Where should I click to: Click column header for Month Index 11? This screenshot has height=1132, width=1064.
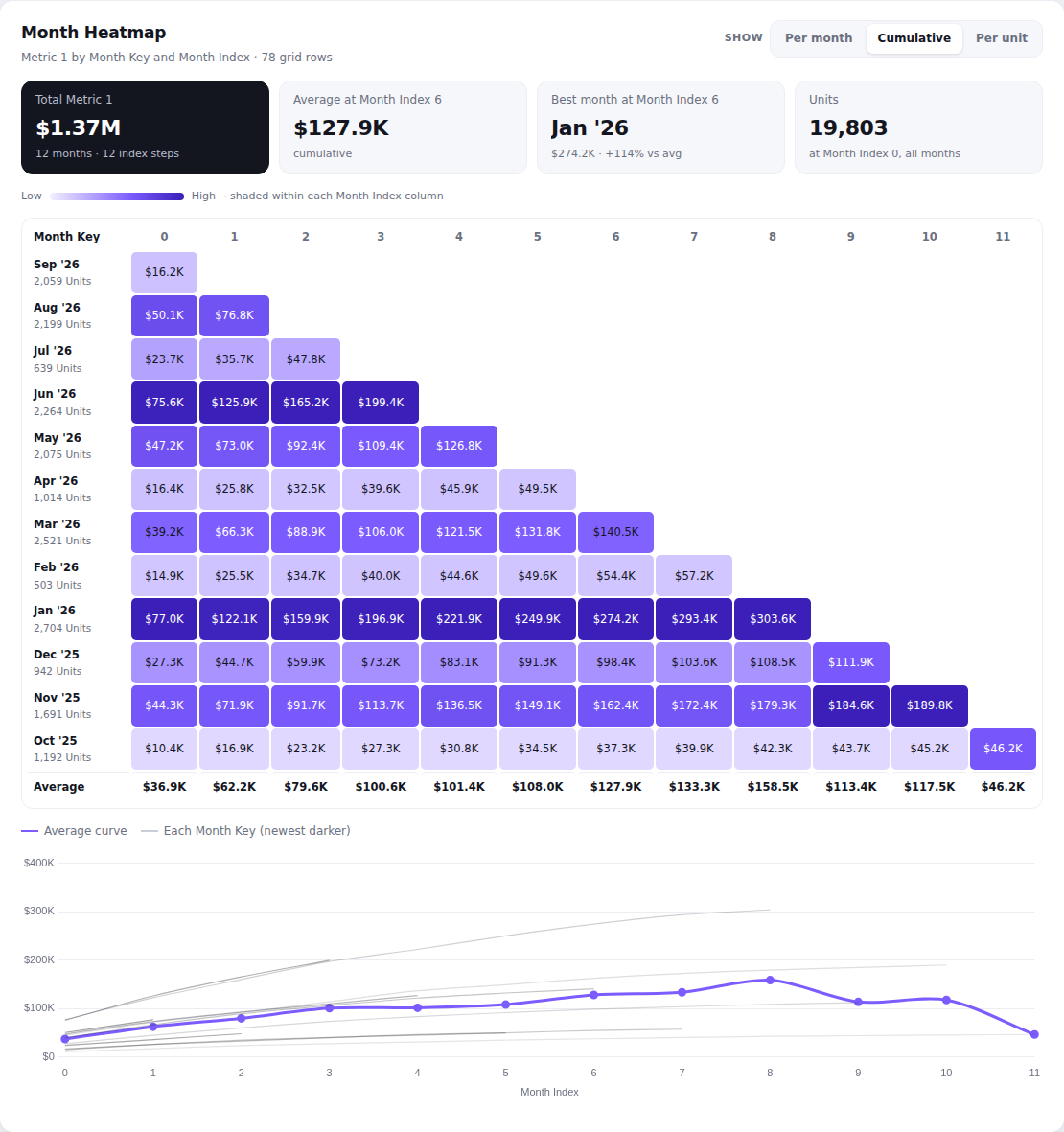pyautogui.click(x=1003, y=237)
